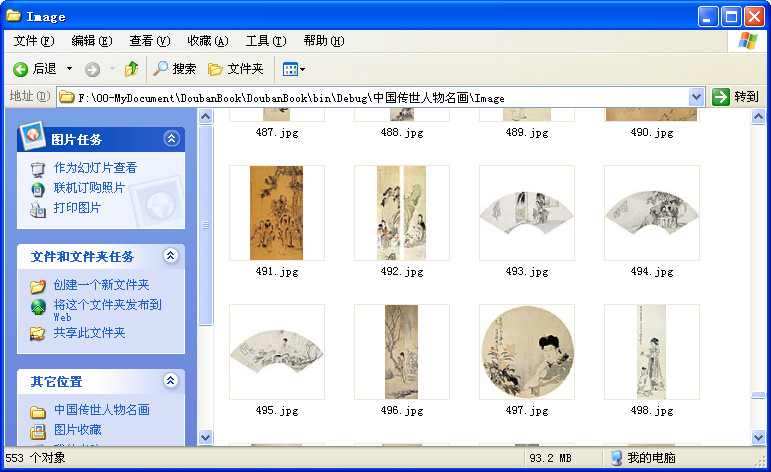This screenshot has height=472, width=771.
Task: Click 共享此文件夹 link
Action: 89,333
